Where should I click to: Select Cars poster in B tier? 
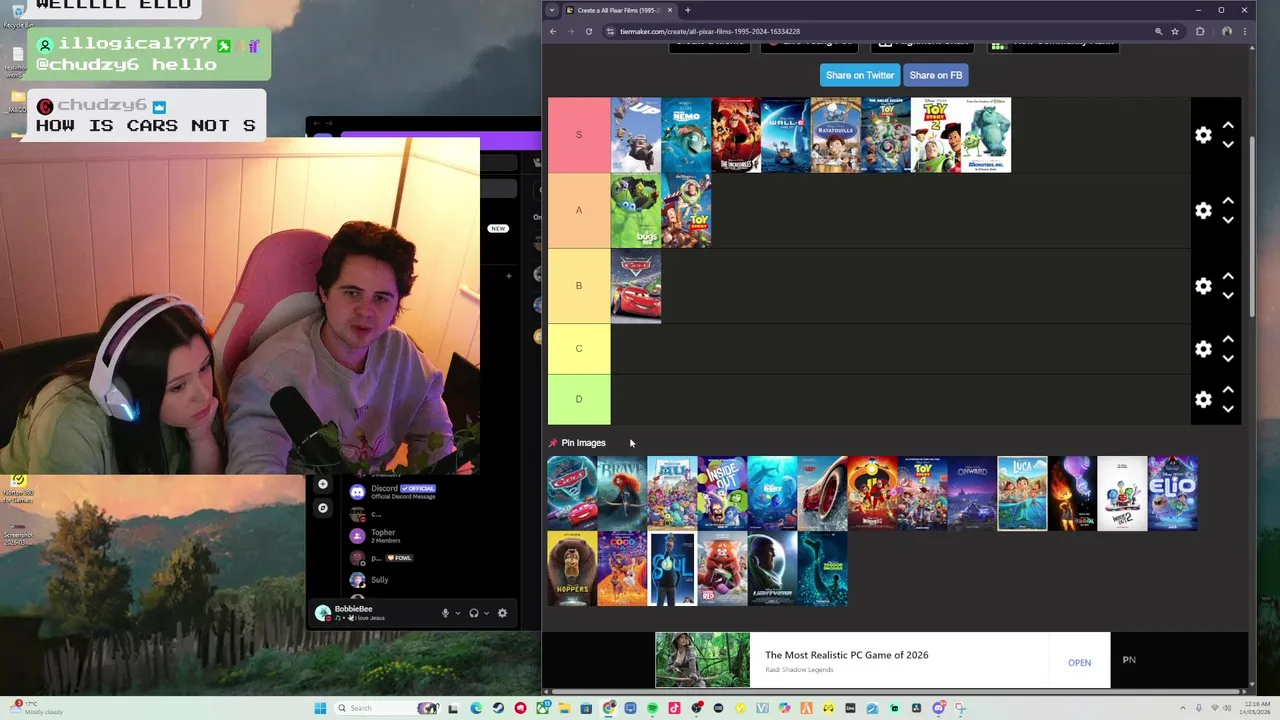636,286
